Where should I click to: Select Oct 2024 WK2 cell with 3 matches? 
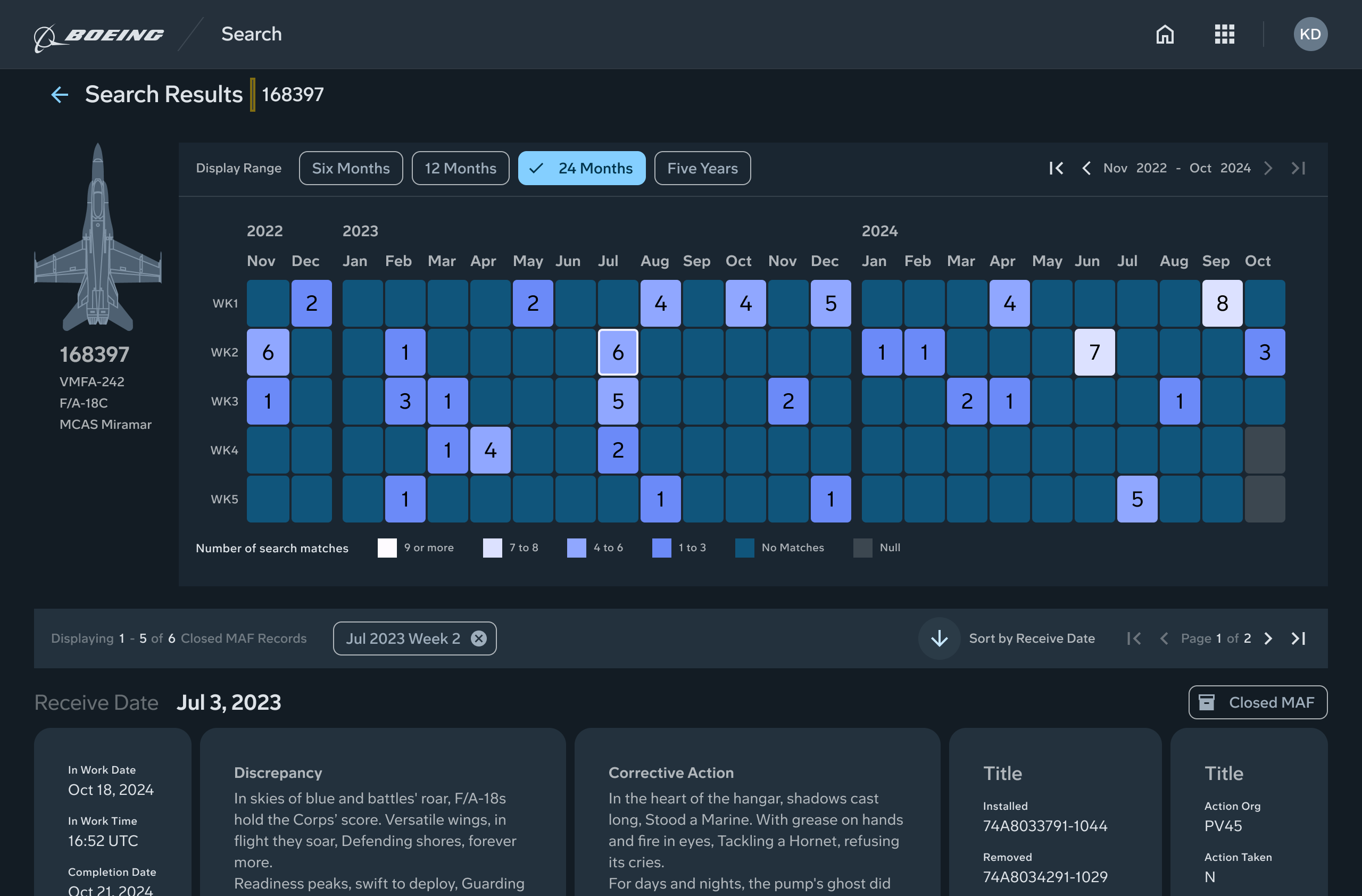click(x=1265, y=352)
